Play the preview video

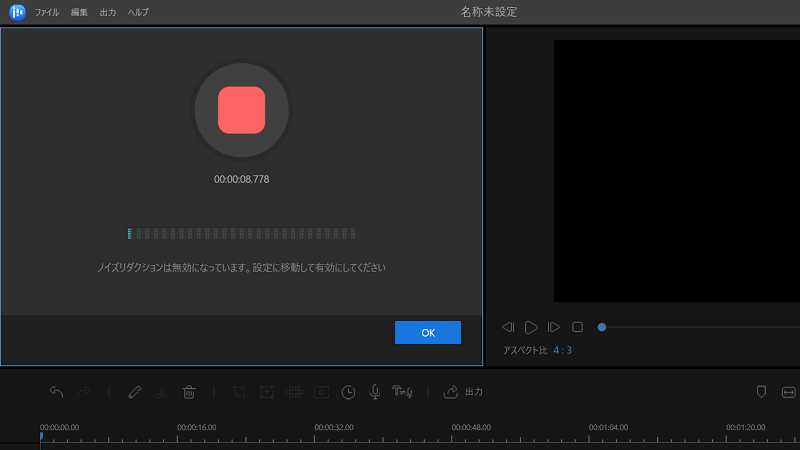coord(531,327)
